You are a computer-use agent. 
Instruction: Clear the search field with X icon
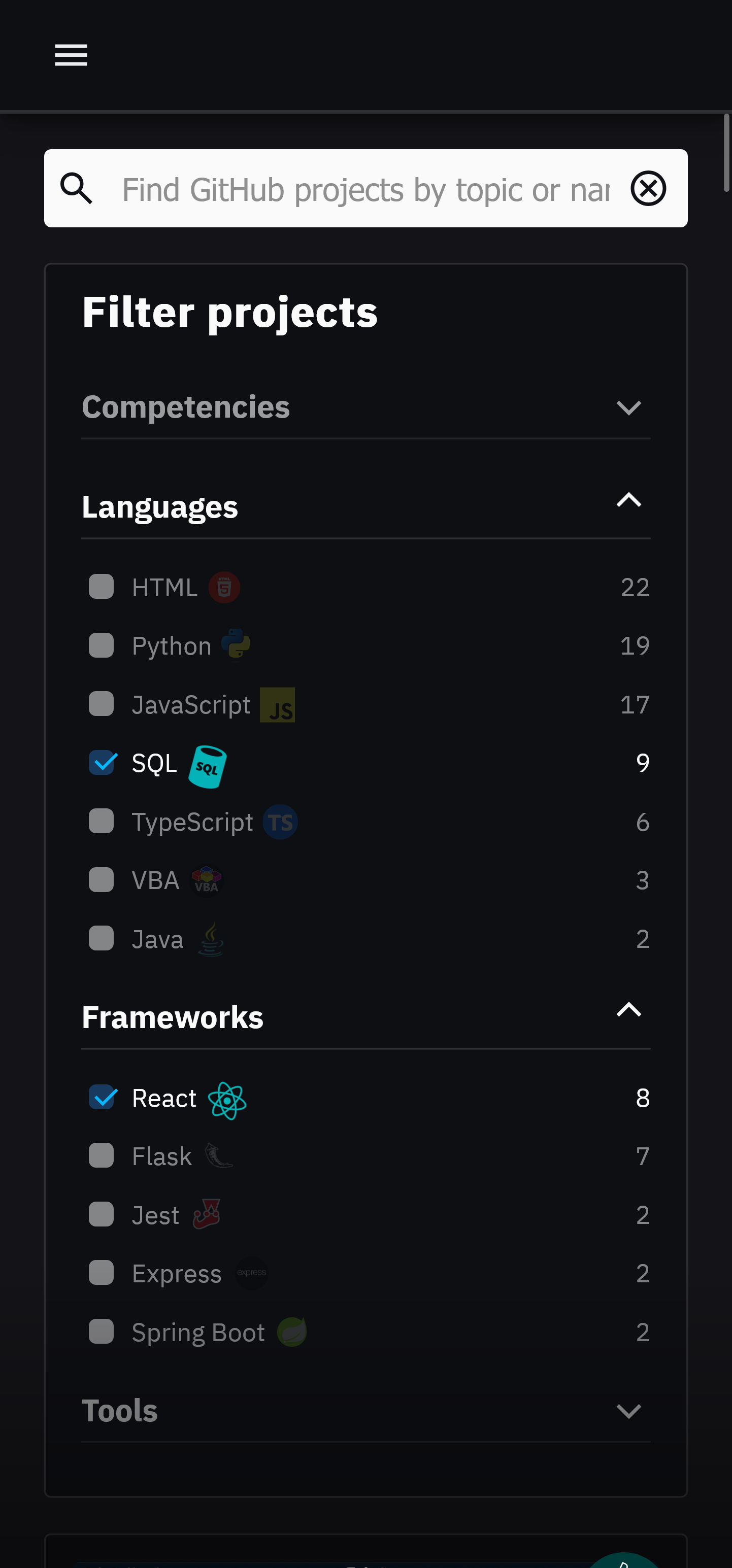point(648,188)
